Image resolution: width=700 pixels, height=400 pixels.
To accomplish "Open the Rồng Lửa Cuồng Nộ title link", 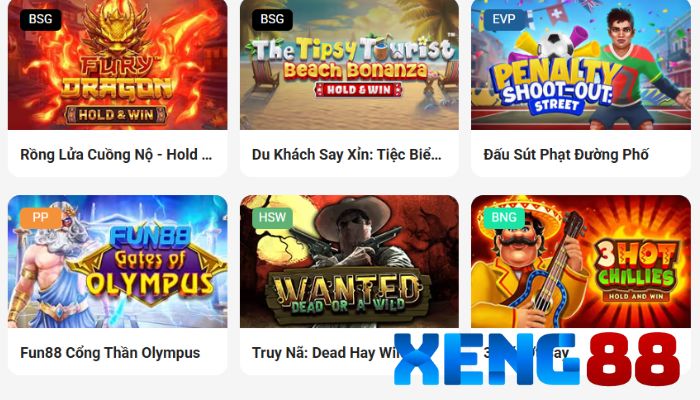I will point(116,154).
